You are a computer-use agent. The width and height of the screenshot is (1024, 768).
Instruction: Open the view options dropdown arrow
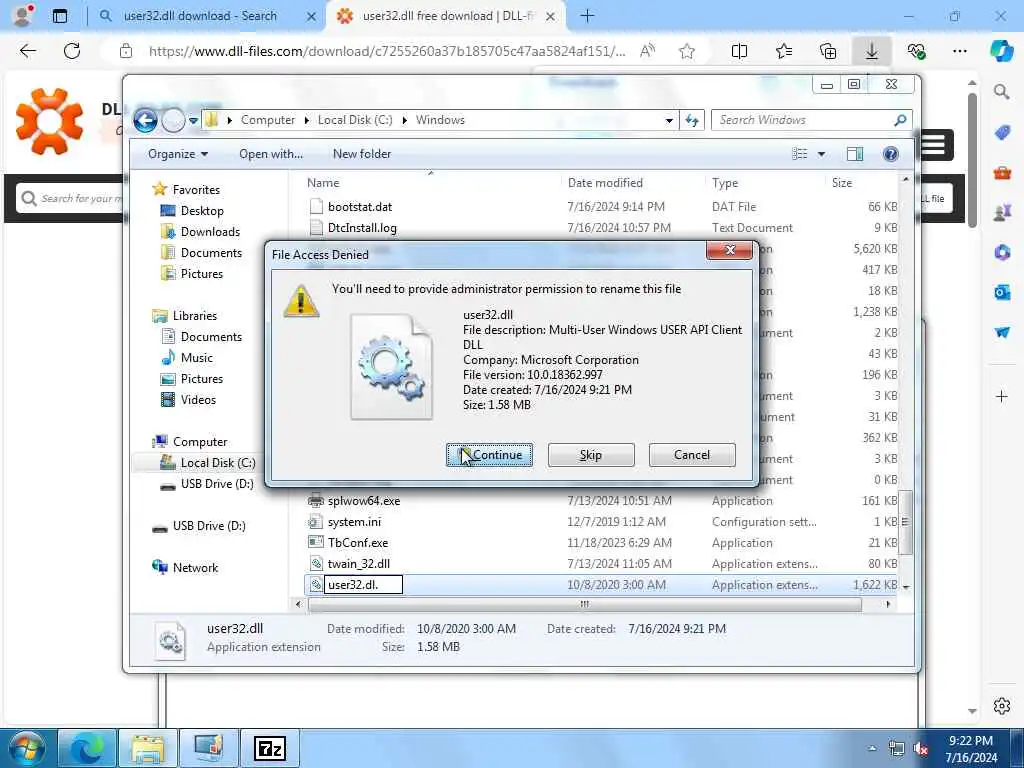(x=821, y=154)
